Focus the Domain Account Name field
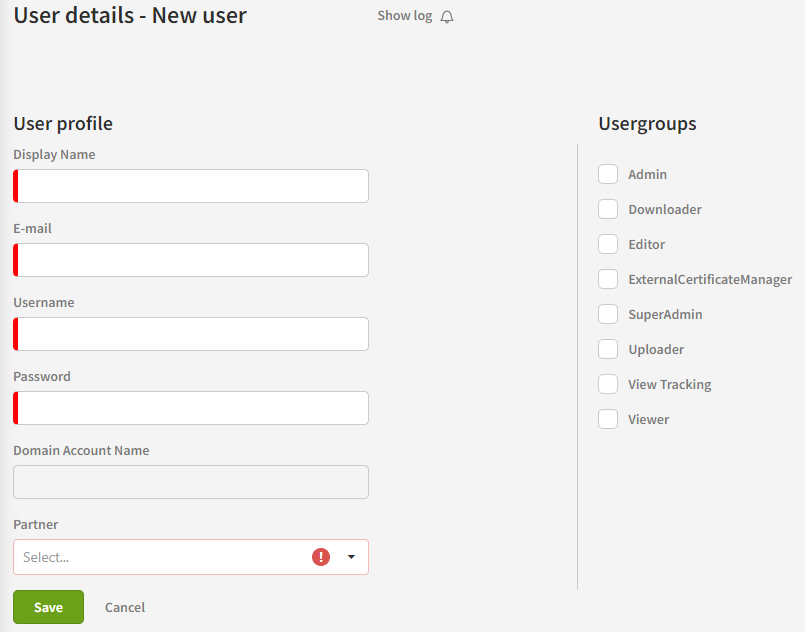The height and width of the screenshot is (632, 805). 191,482
